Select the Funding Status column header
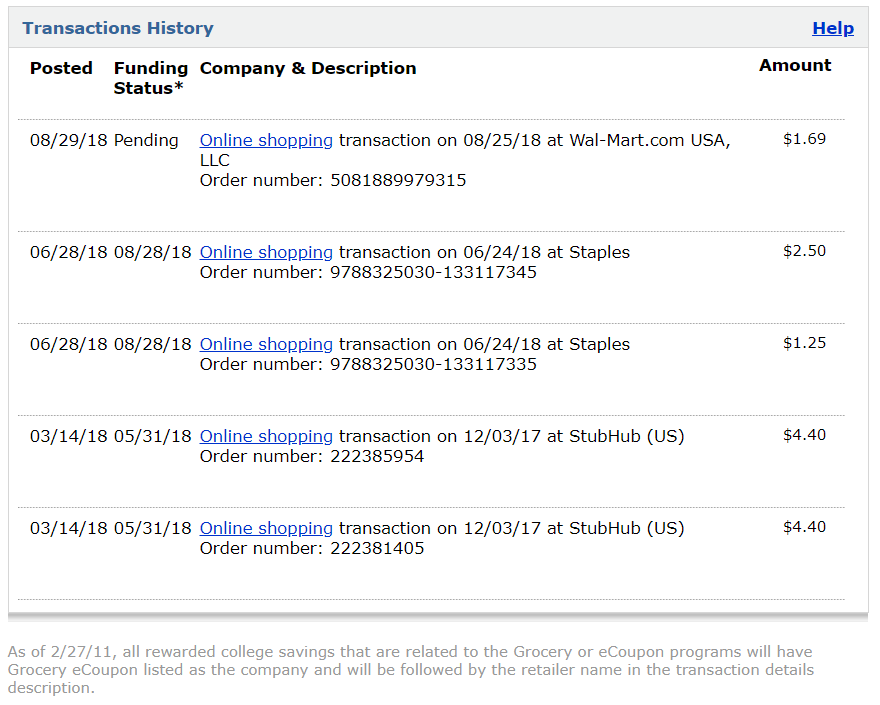The width and height of the screenshot is (880, 705). coord(150,78)
